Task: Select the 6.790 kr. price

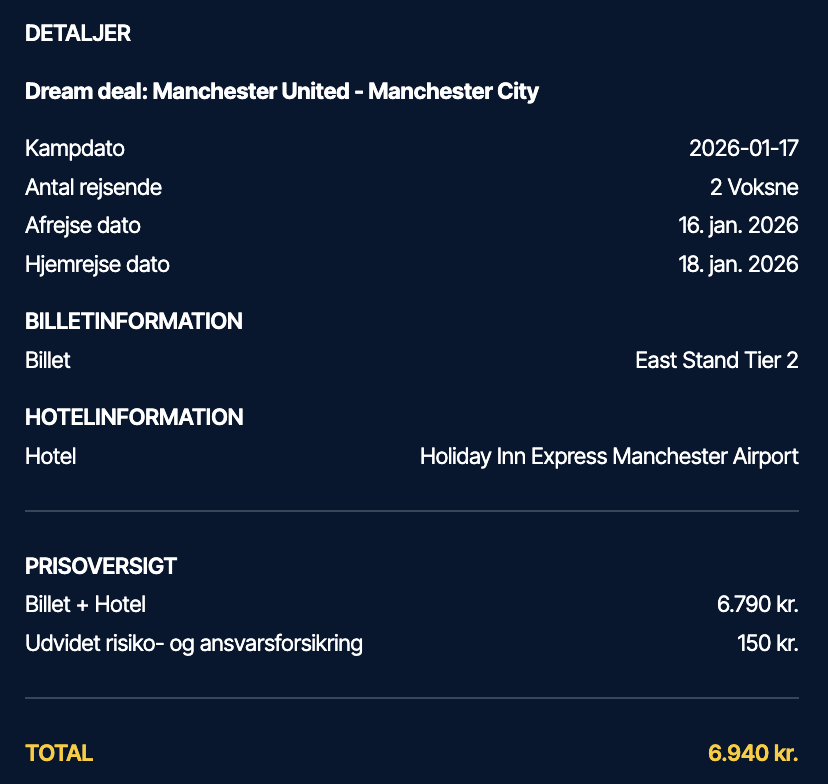Action: click(757, 604)
